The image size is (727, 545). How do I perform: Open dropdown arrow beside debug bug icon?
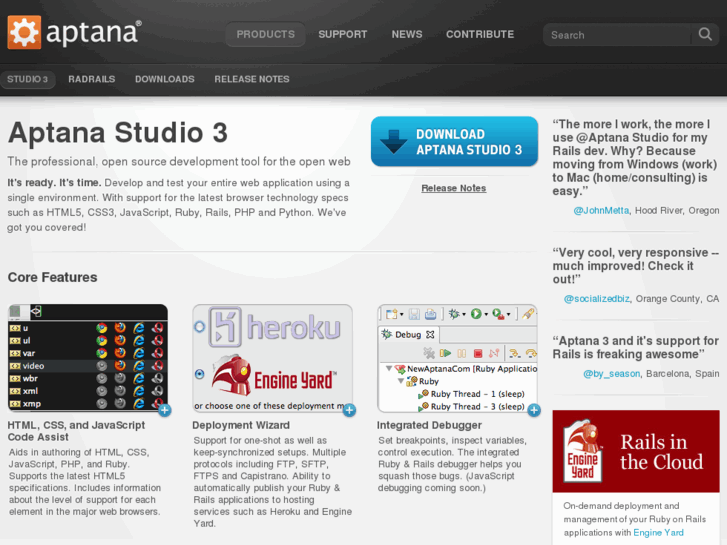pos(464,314)
